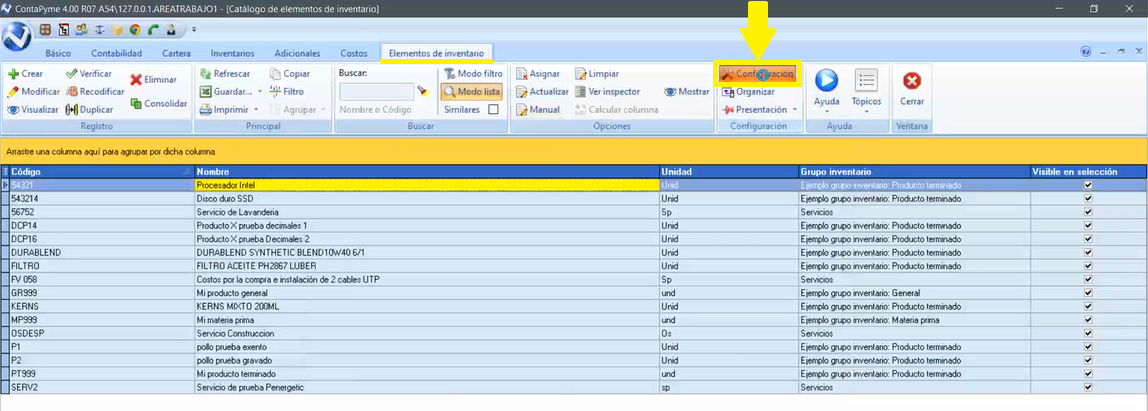Click the green phone quick access icon

(x=153, y=30)
